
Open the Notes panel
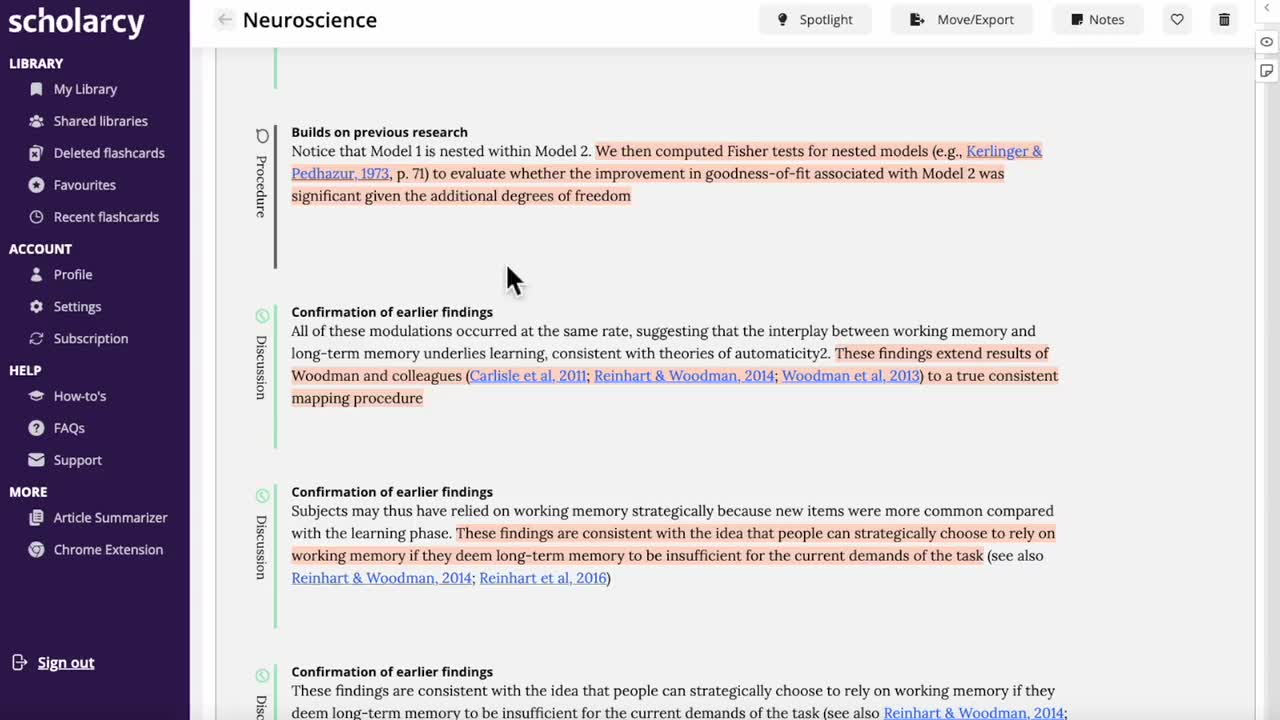click(1097, 19)
